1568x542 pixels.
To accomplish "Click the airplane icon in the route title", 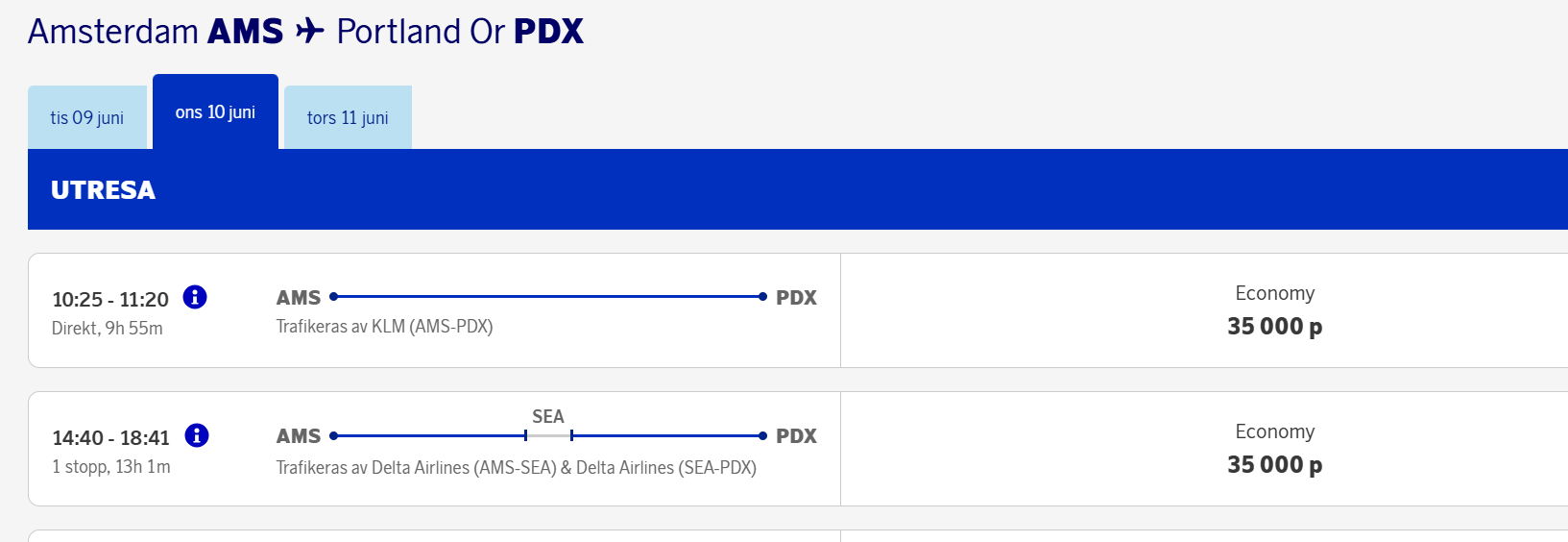I will 310,31.
